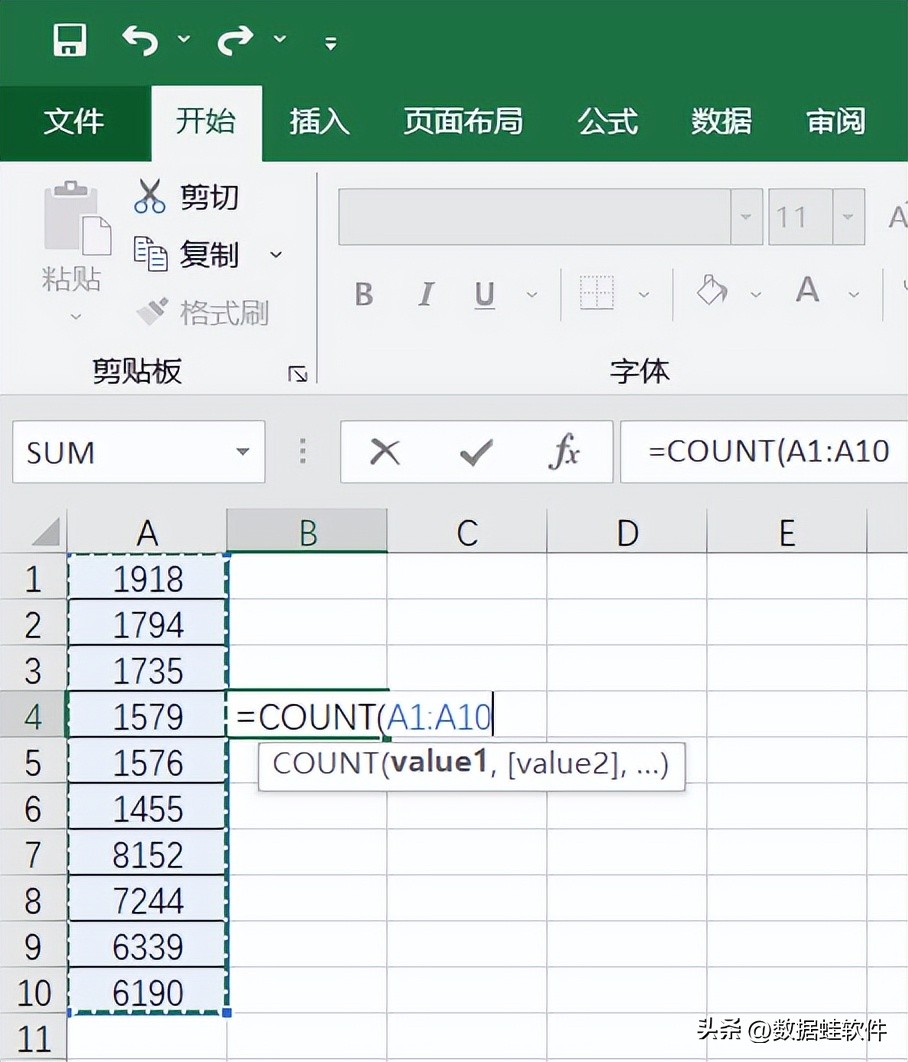Click the fill color paint bucket

[x=712, y=291]
